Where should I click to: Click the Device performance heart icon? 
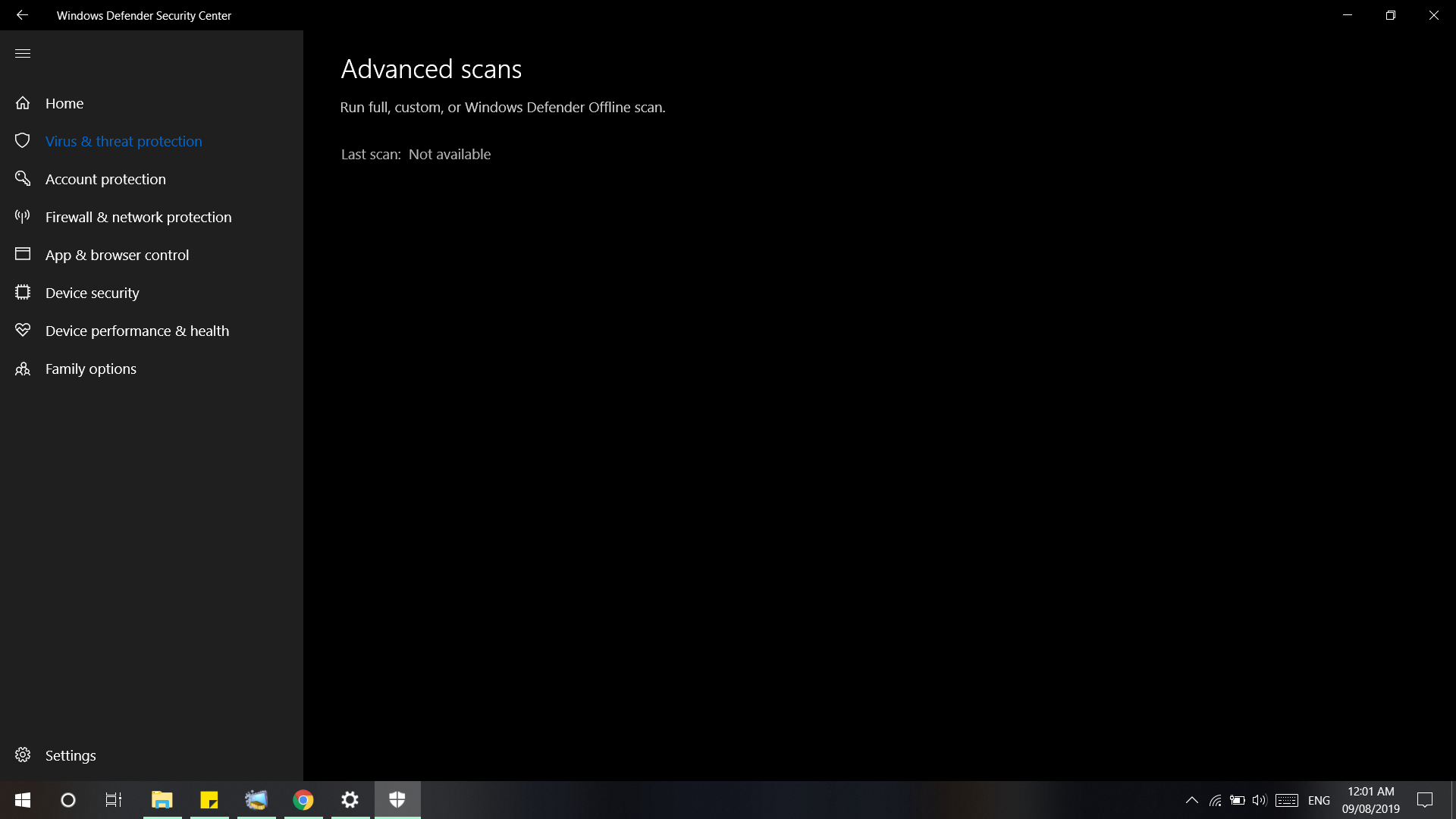(23, 330)
